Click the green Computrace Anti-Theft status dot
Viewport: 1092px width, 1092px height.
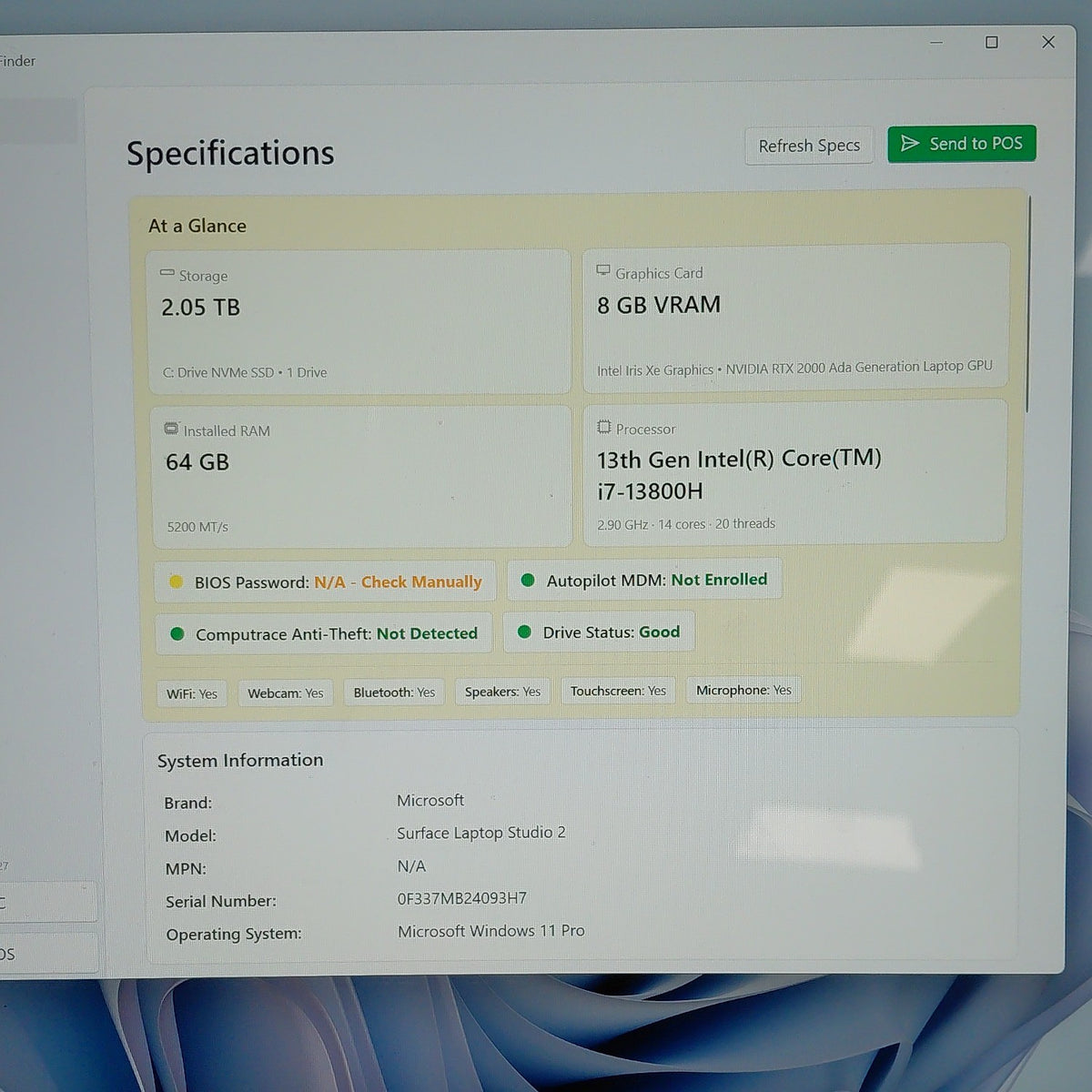point(177,634)
